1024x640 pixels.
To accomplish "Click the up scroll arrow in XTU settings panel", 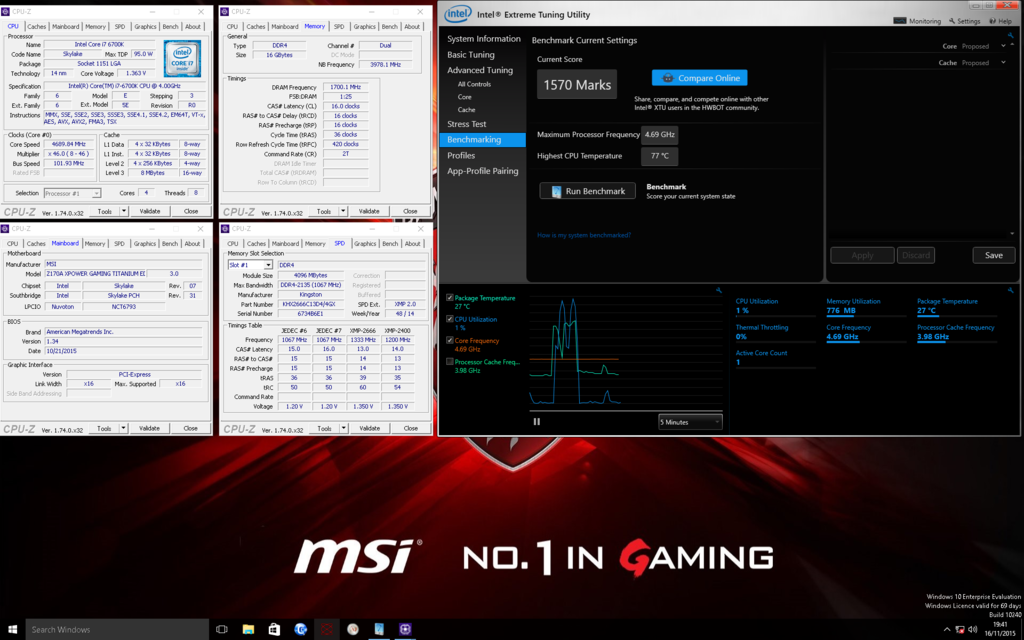I will (1012, 45).
